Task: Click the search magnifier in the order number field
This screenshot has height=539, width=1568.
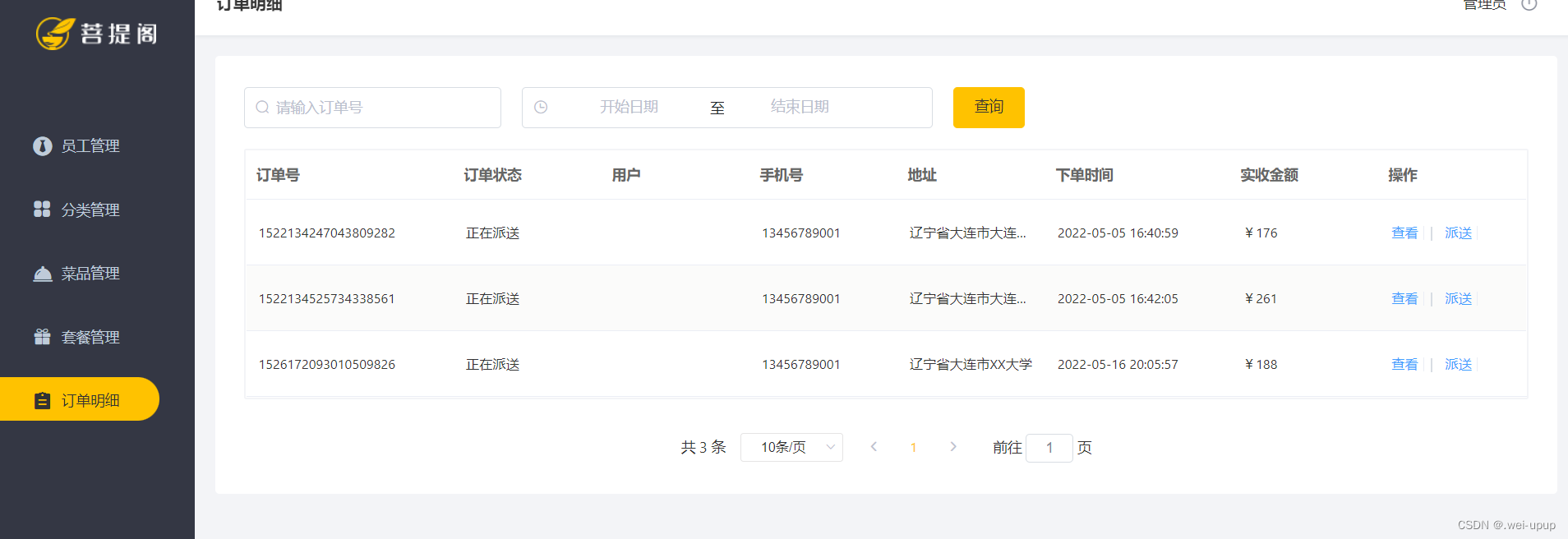Action: [262, 108]
